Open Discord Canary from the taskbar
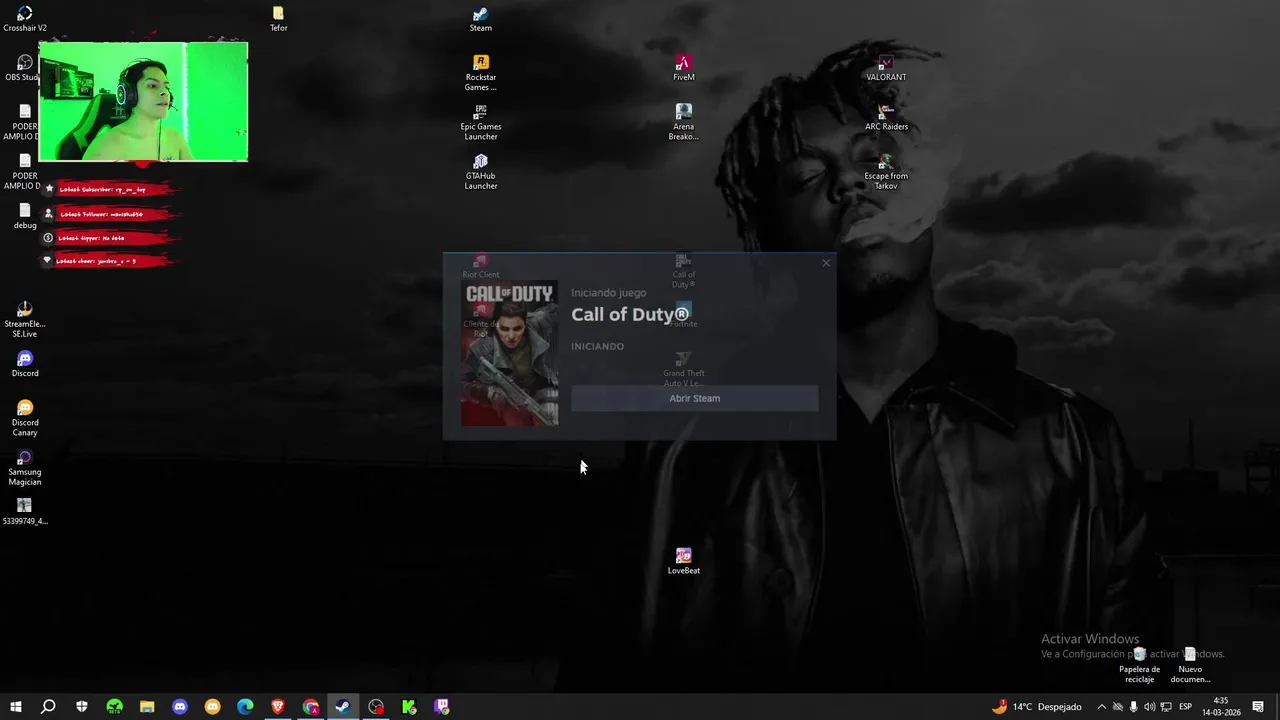Viewport: 1280px width, 720px height. point(212,707)
